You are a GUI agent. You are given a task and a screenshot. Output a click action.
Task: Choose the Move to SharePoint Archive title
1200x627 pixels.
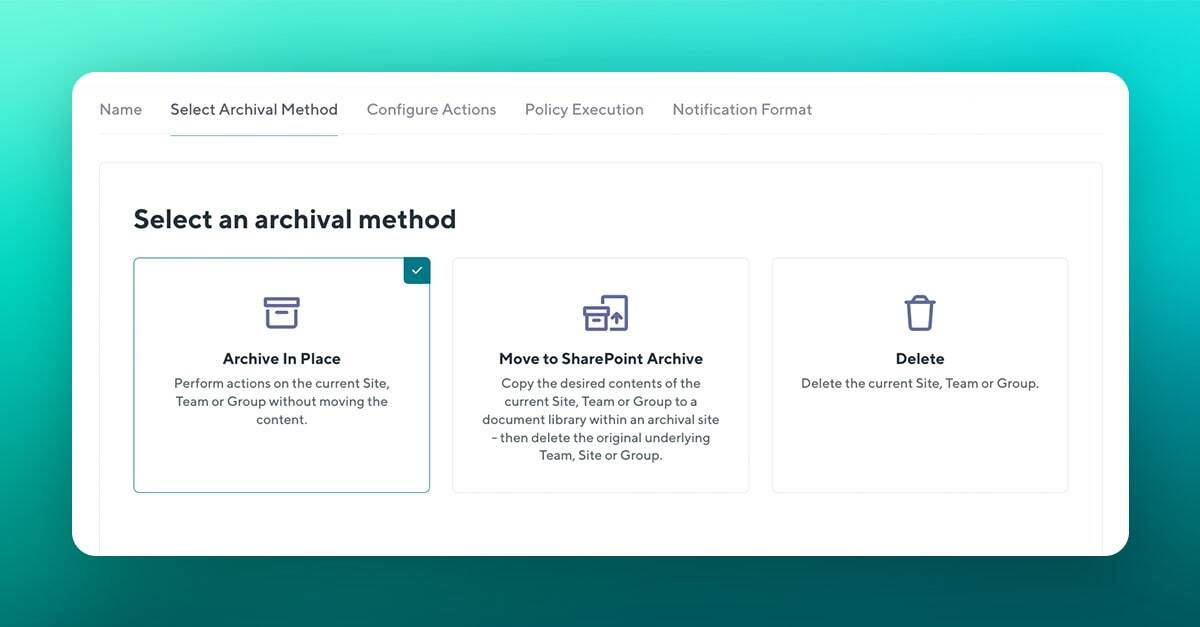601,359
